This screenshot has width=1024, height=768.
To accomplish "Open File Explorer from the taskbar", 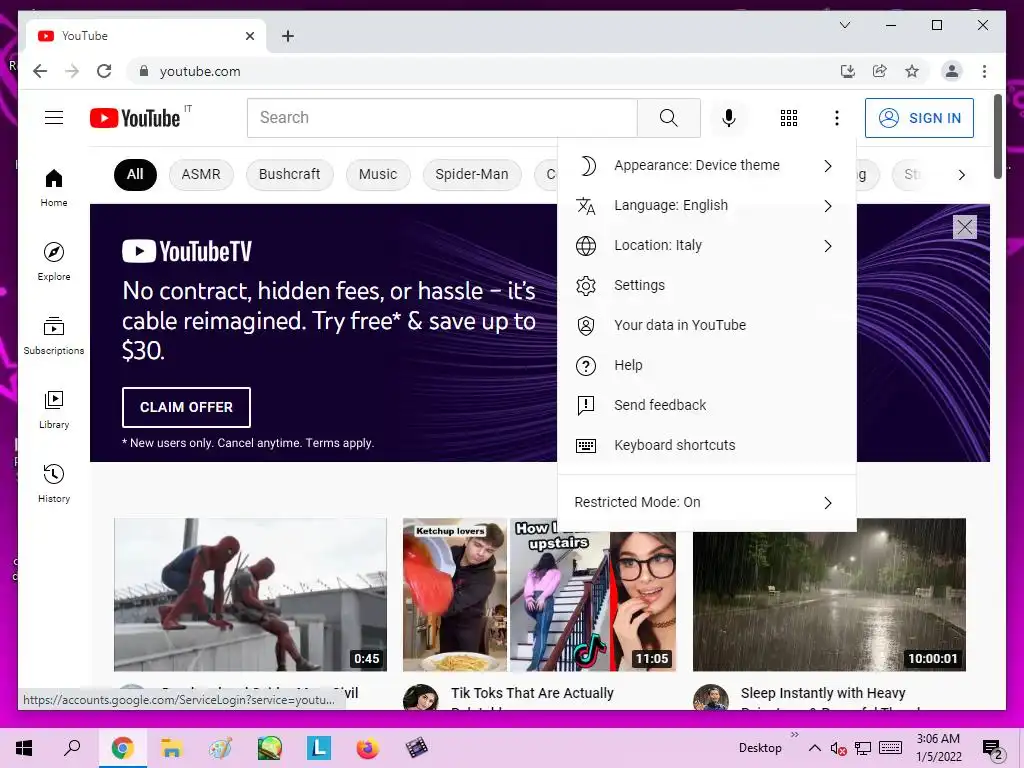I will click(x=171, y=748).
